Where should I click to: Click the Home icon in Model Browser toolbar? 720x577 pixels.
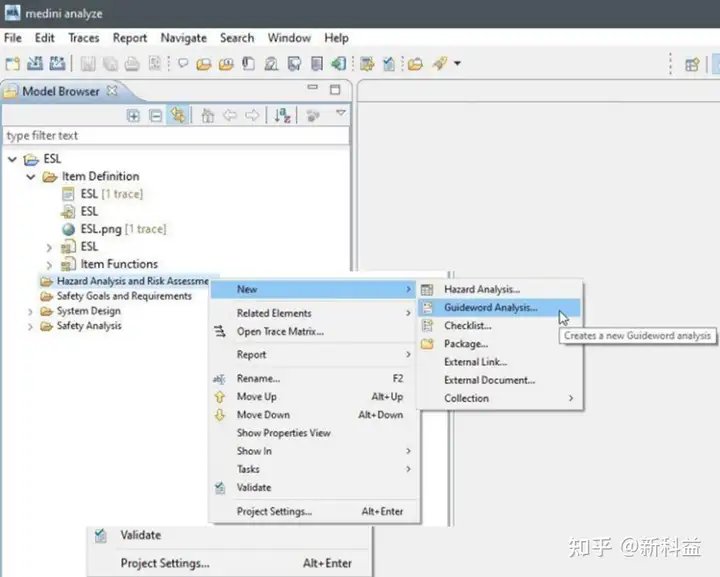pyautogui.click(x=208, y=115)
